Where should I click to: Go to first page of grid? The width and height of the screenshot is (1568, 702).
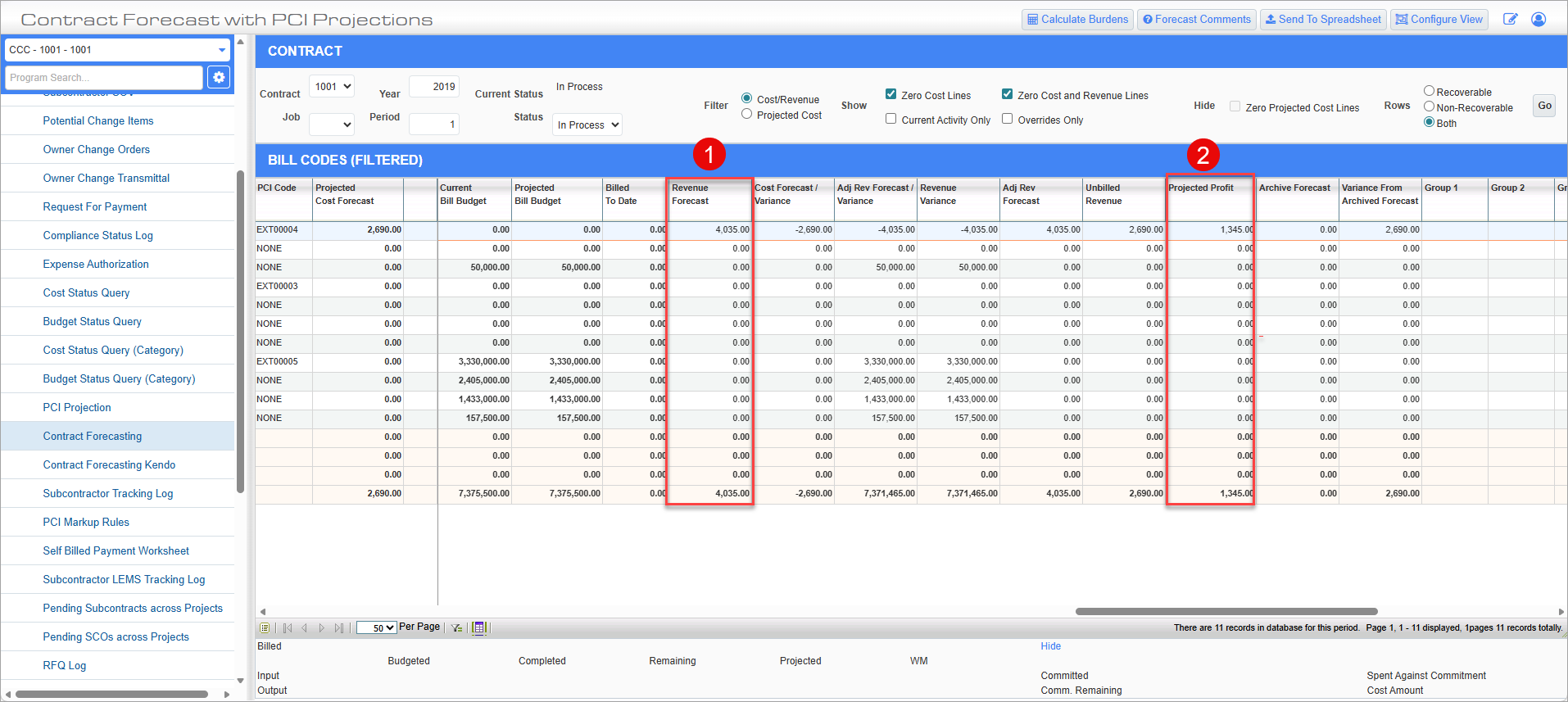point(288,627)
